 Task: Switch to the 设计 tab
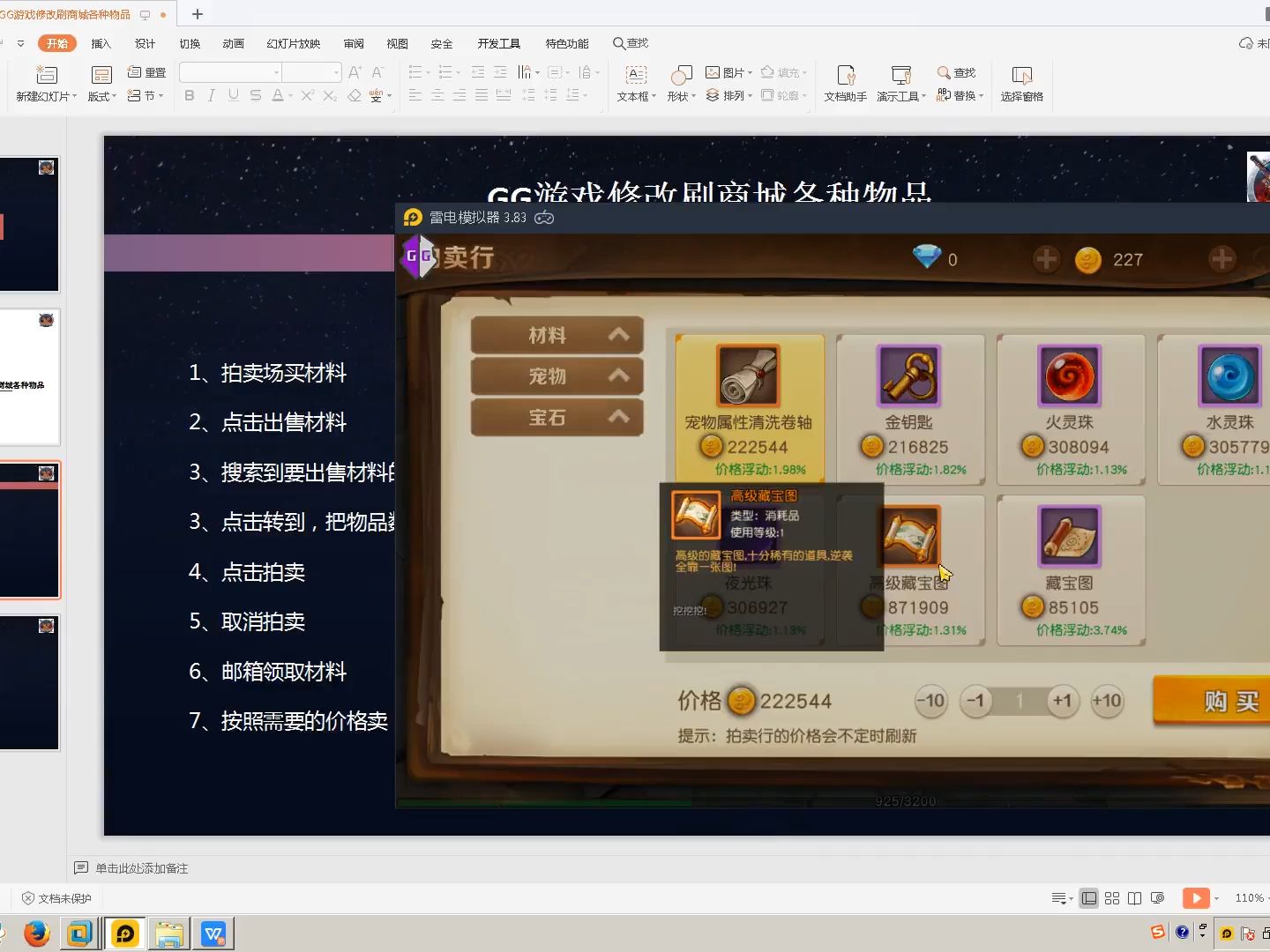[145, 43]
